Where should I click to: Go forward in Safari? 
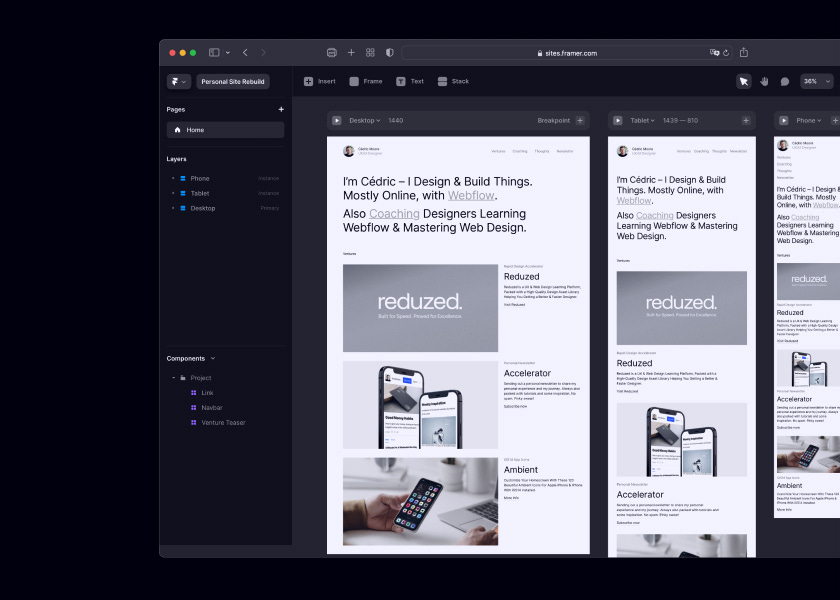pyautogui.click(x=263, y=52)
